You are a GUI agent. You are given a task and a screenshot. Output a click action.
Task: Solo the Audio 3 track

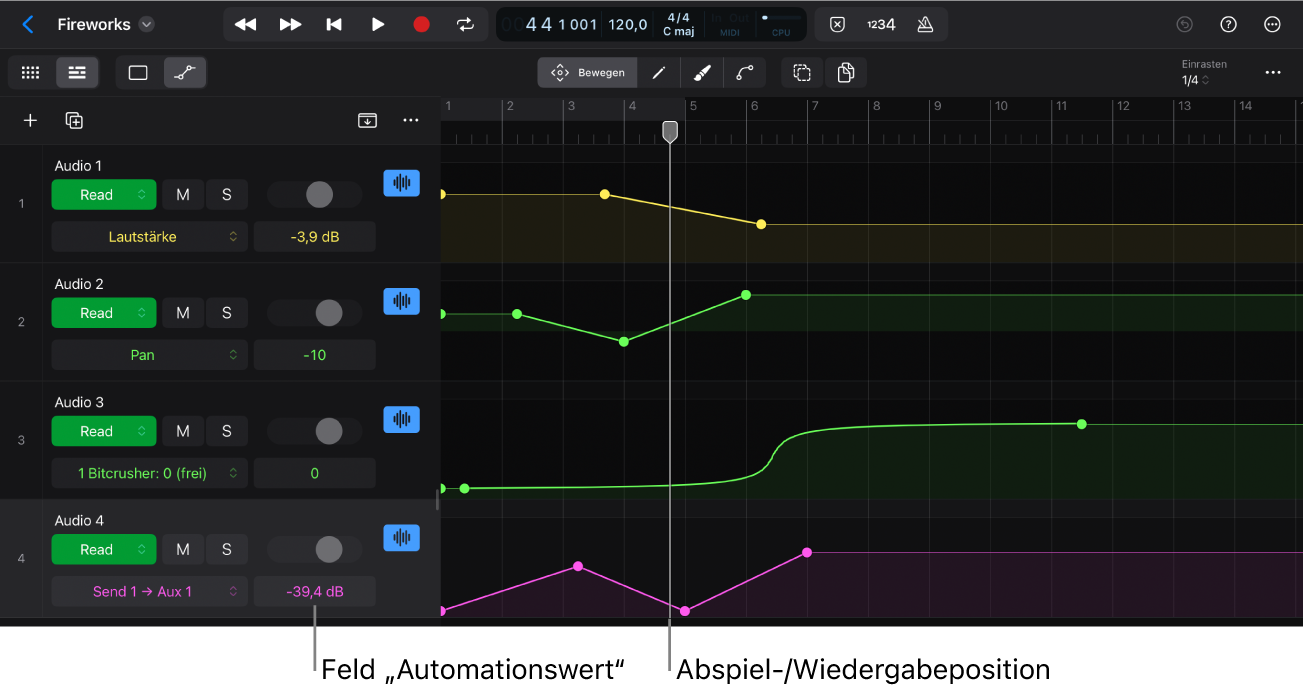pyautogui.click(x=227, y=431)
